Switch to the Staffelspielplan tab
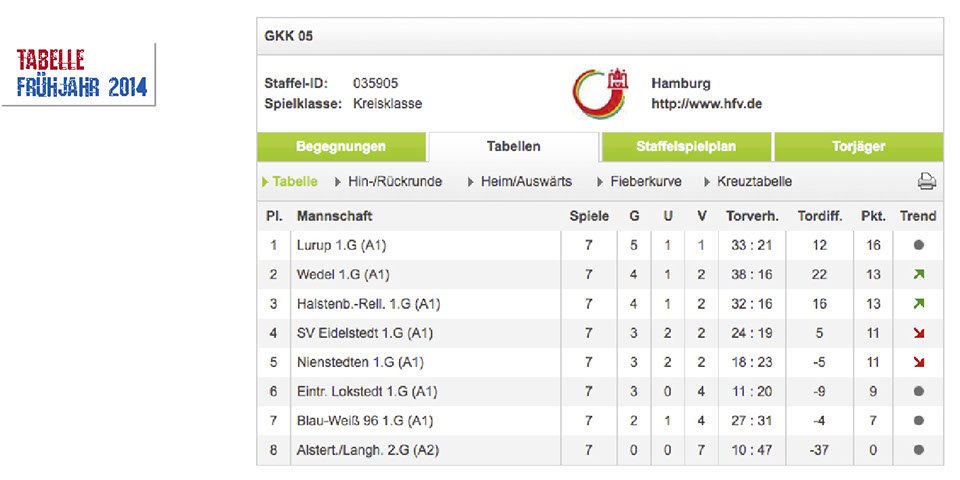 (686, 146)
